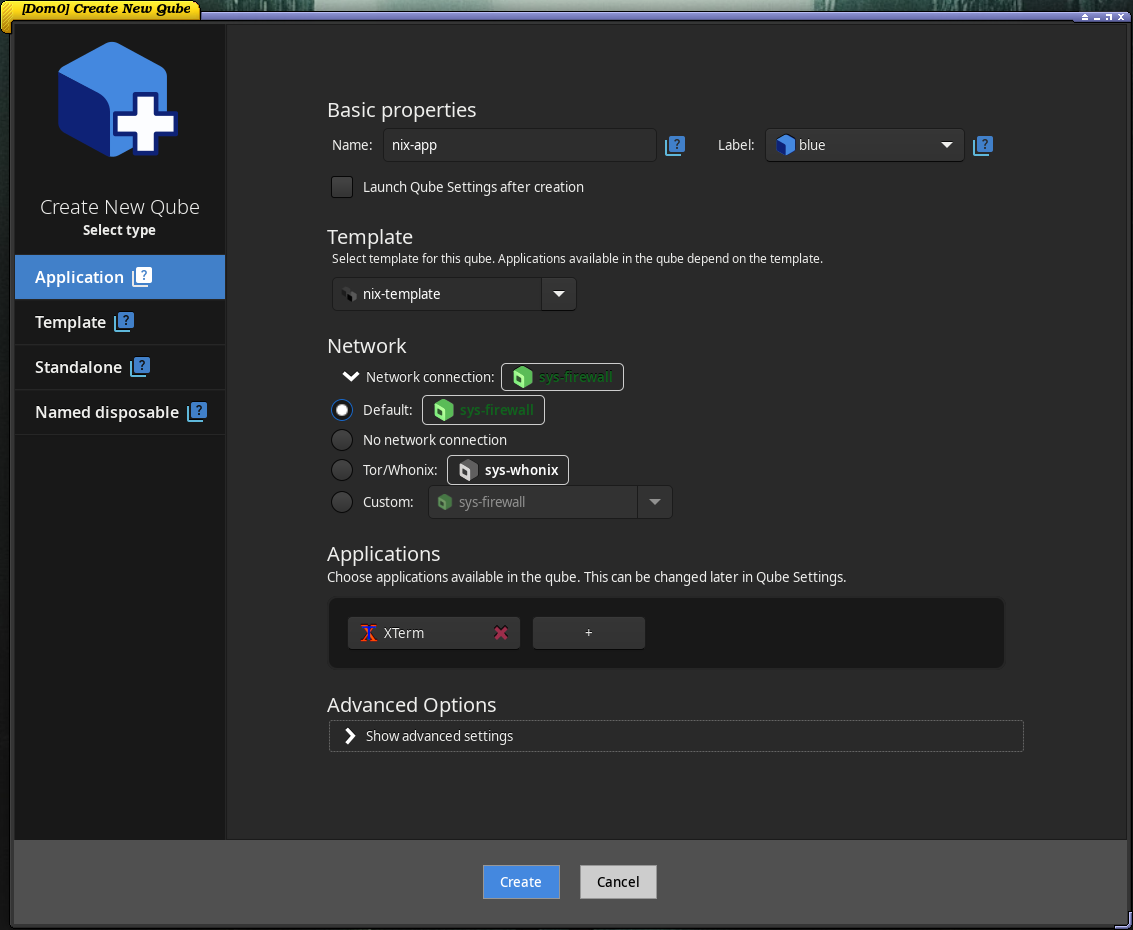The width and height of the screenshot is (1133, 930).
Task: Open help for Named disposable type
Action: pos(197,411)
